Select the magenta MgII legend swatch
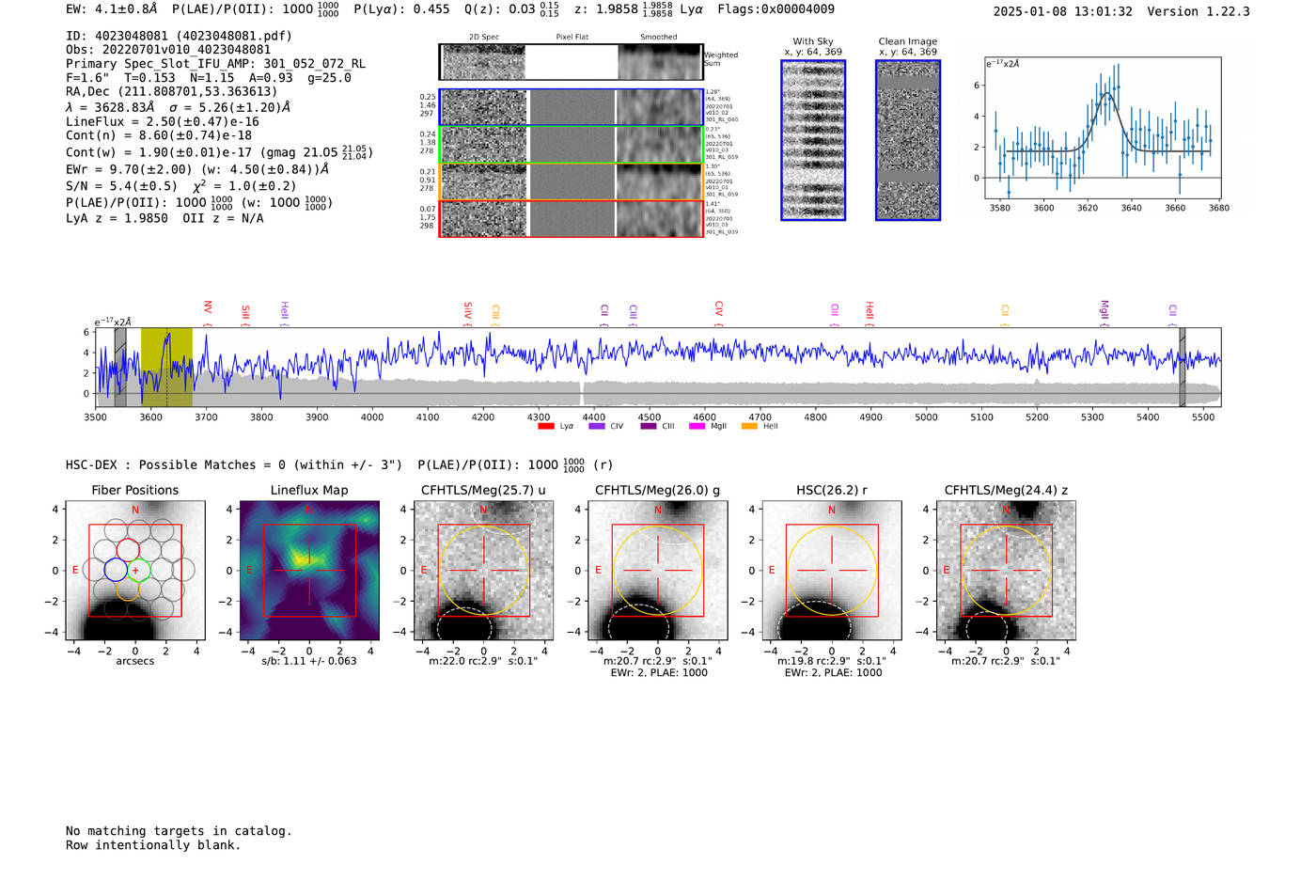This screenshot has height=896, width=1316. coord(697,426)
